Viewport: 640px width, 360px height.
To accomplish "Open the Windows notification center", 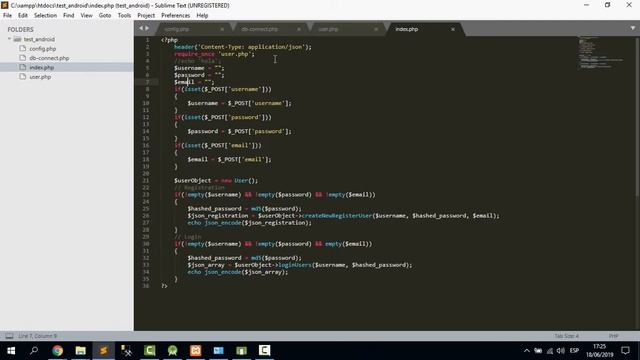I will (625, 351).
